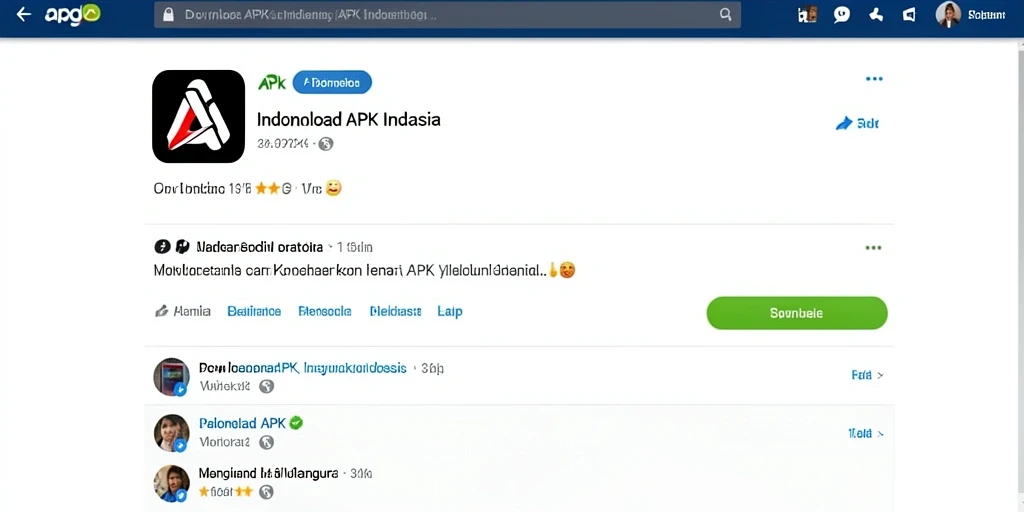The width and height of the screenshot is (1024, 512).
Task: Select the Bleidasta tab
Action: 395,312
